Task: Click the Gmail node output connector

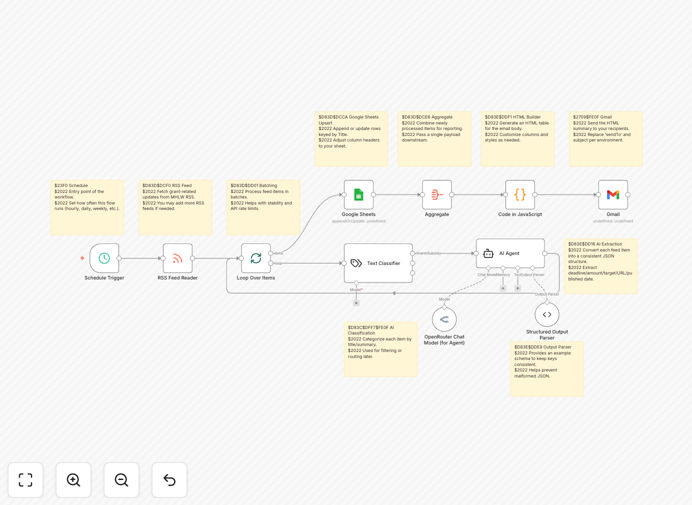Action: click(x=628, y=195)
